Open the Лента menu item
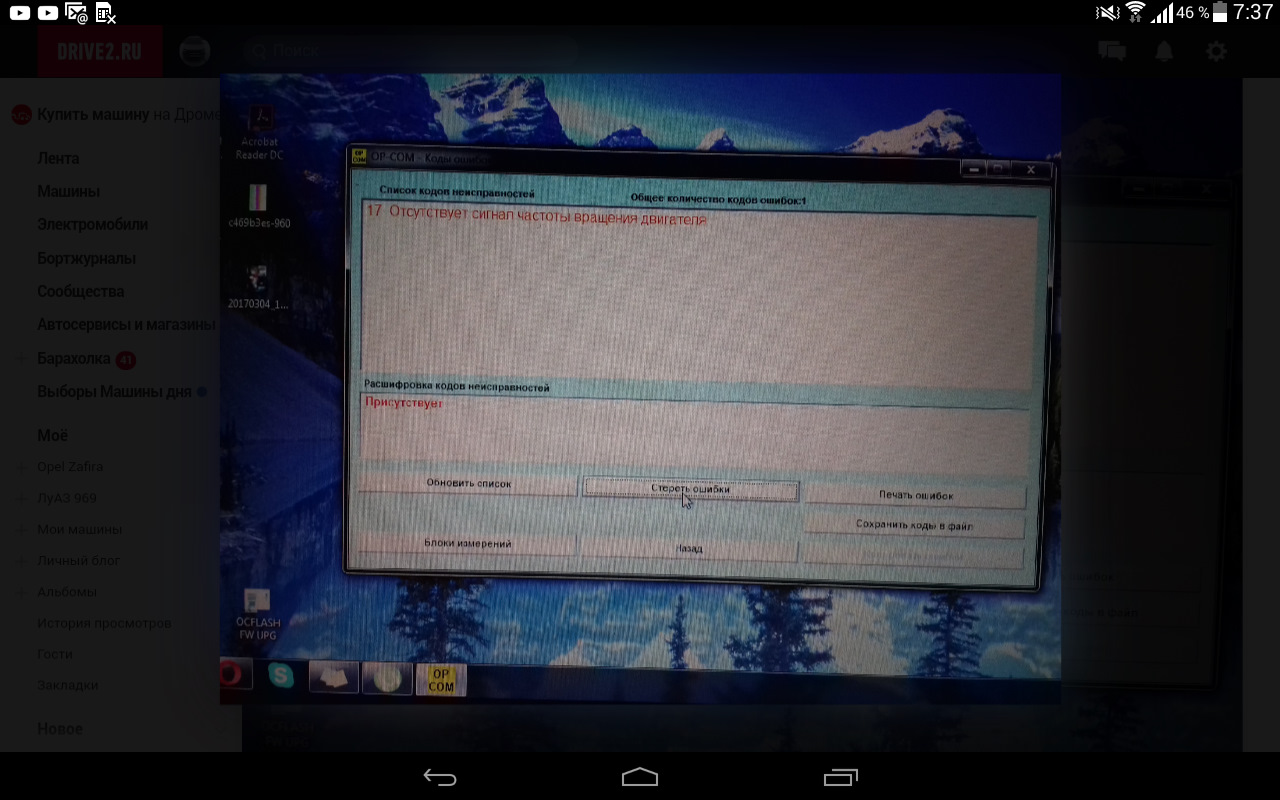This screenshot has width=1280, height=800. pos(58,158)
